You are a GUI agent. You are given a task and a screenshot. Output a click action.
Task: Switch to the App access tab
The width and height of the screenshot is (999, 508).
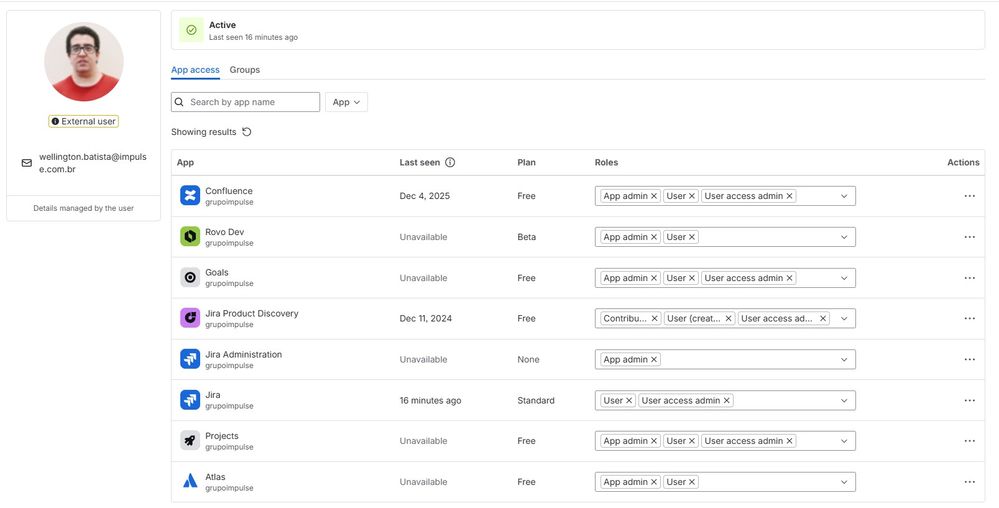click(x=195, y=70)
